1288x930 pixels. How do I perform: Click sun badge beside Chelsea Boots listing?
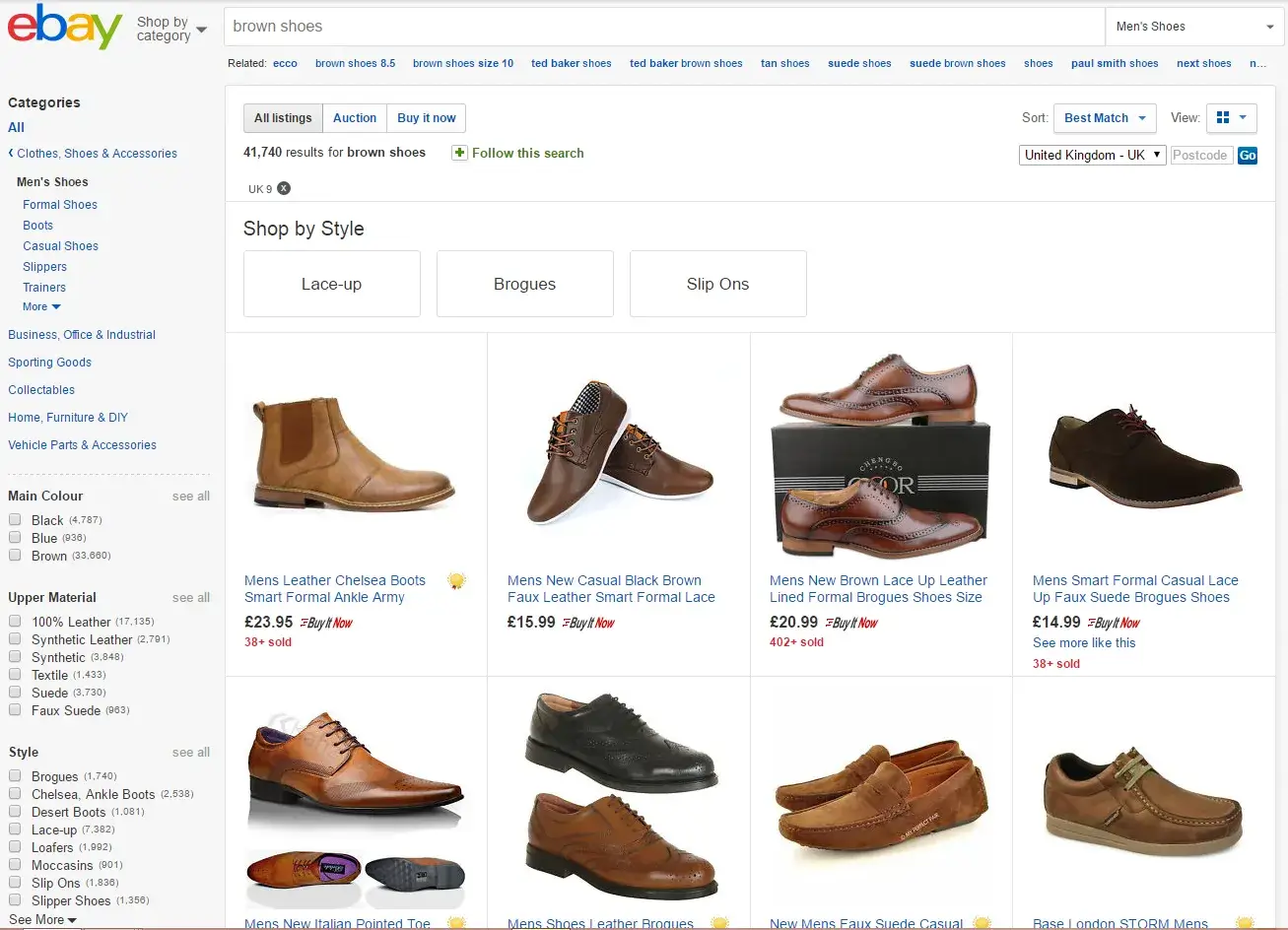(456, 581)
